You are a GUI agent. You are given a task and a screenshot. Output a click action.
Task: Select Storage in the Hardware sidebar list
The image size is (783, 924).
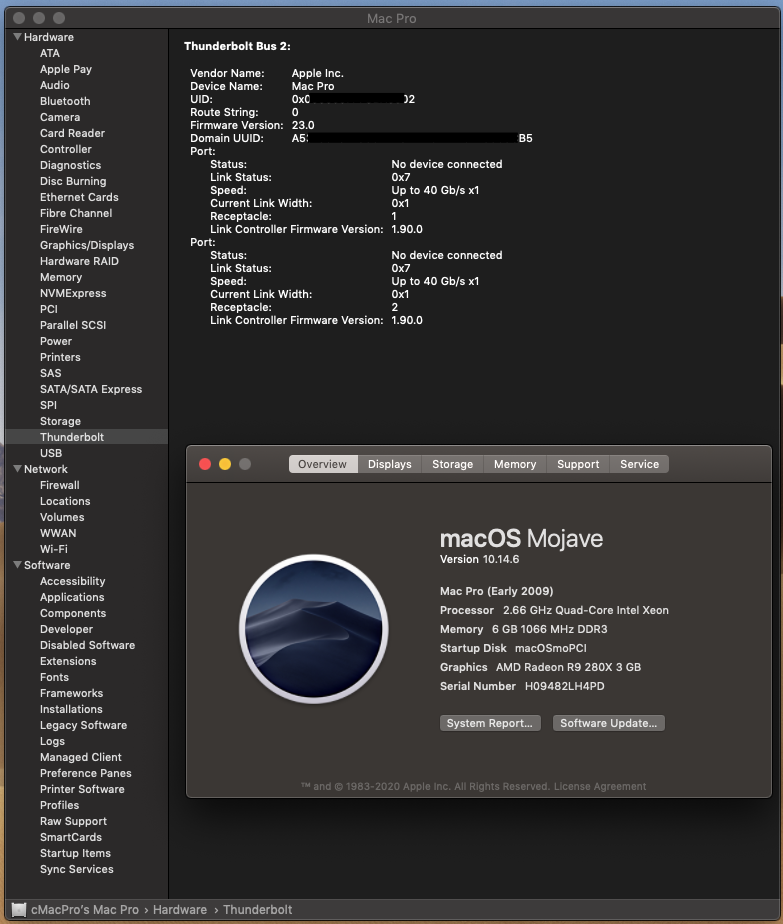[60, 421]
